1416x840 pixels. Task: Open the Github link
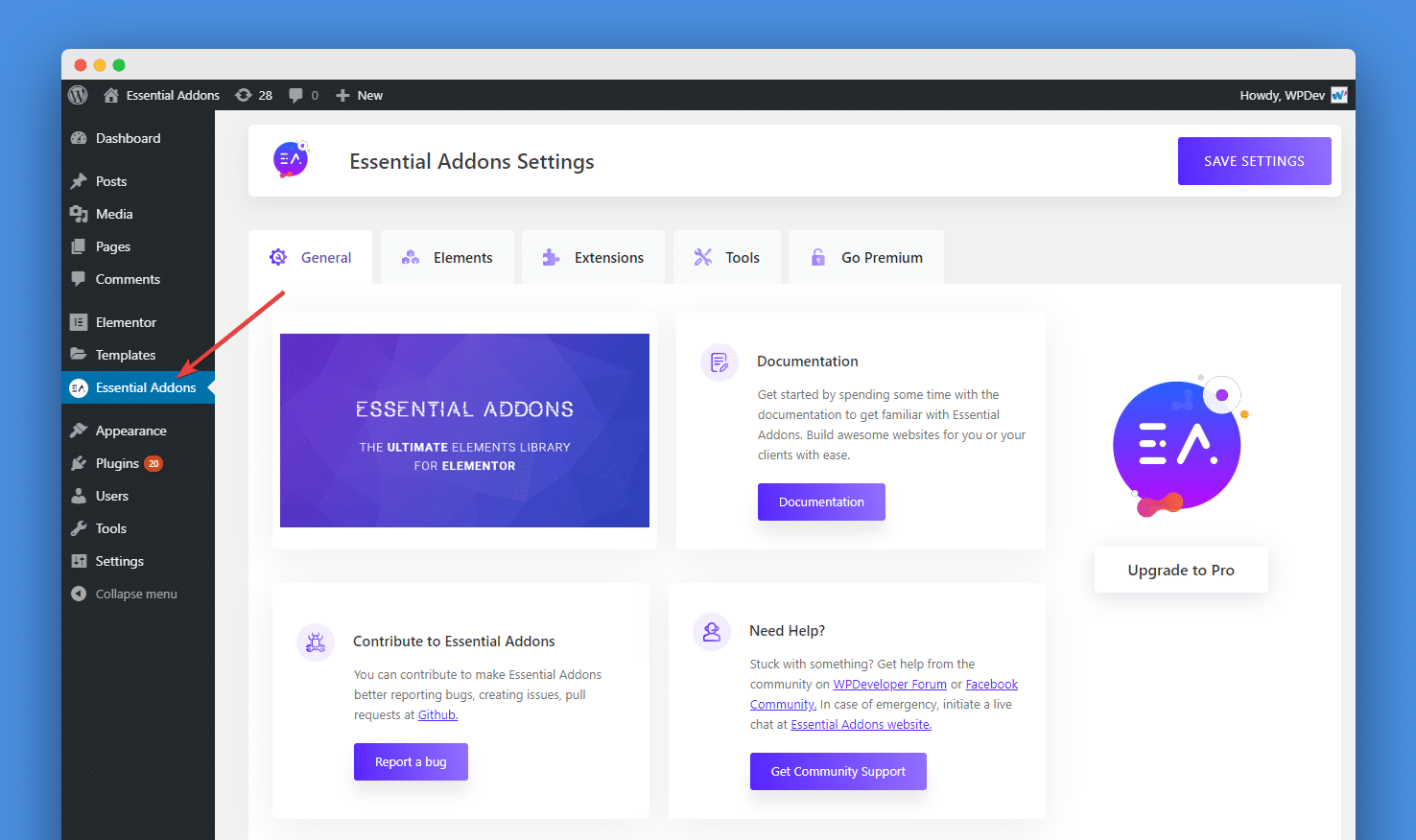click(x=437, y=714)
